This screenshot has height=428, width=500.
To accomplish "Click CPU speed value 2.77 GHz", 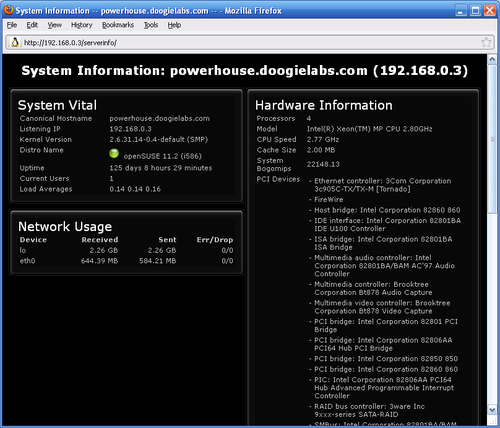I will (x=323, y=140).
